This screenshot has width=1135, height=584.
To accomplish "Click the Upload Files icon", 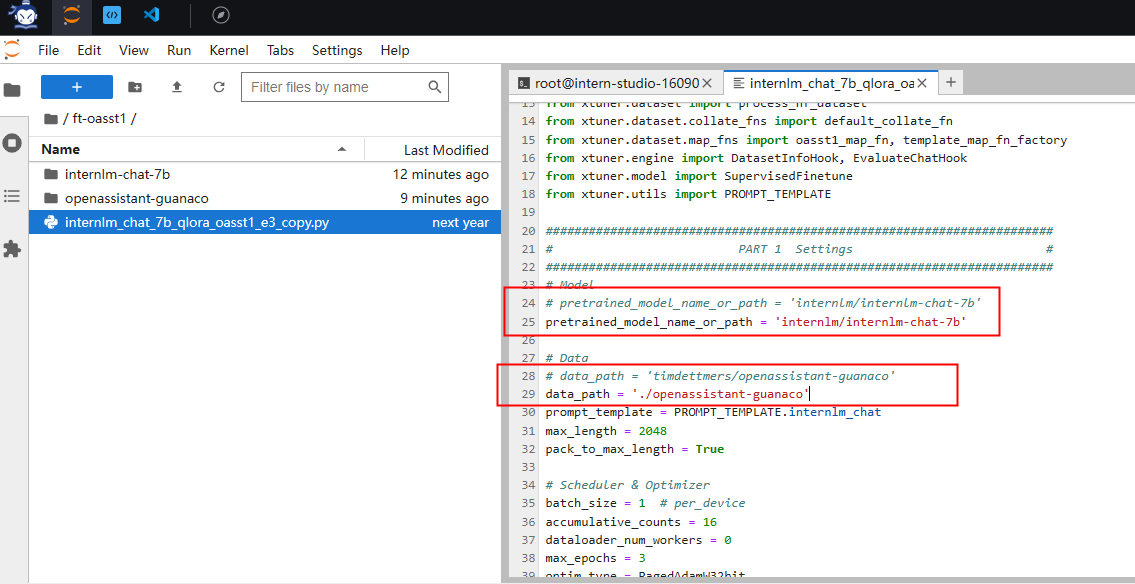I will [177, 87].
